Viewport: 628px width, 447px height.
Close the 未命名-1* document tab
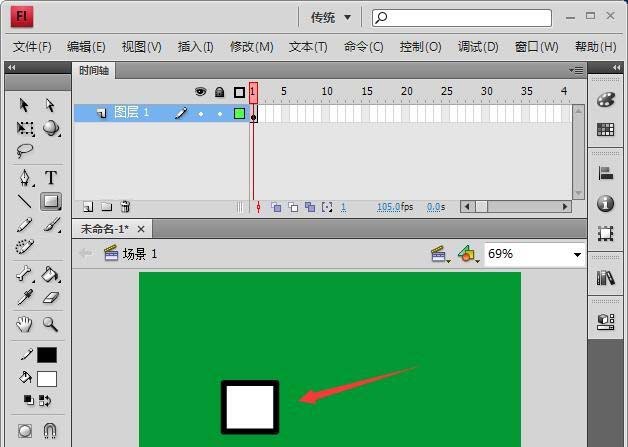coord(141,229)
